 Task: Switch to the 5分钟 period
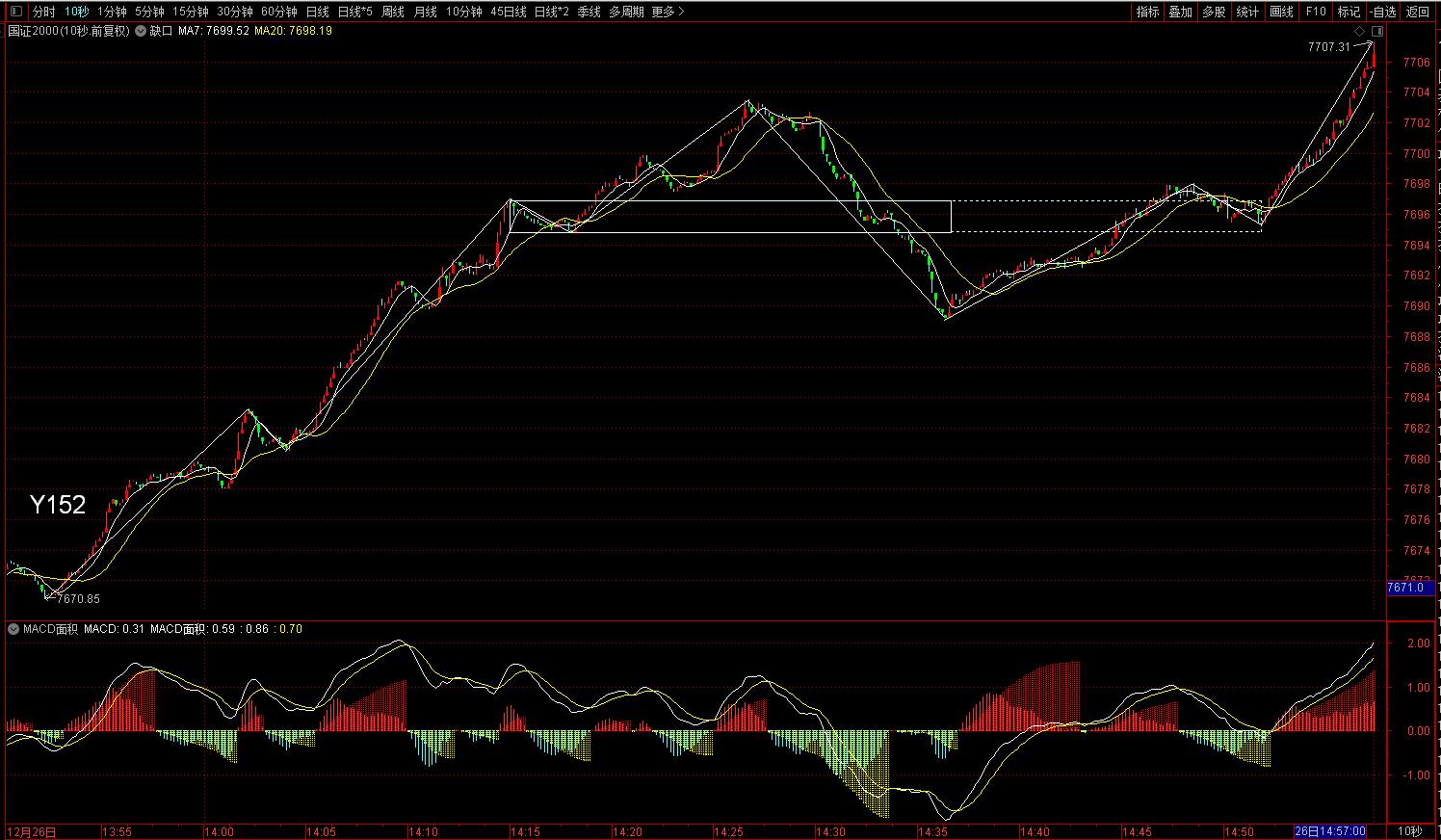point(149,12)
